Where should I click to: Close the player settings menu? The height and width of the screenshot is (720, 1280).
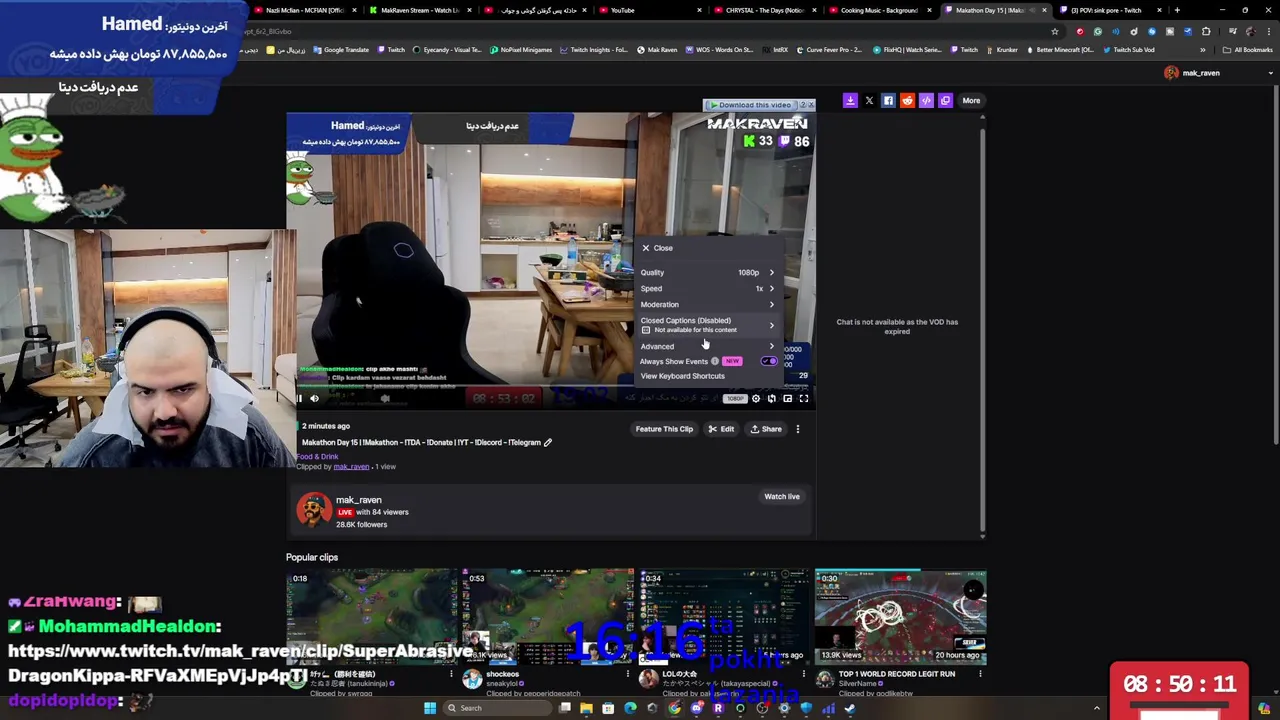657,248
